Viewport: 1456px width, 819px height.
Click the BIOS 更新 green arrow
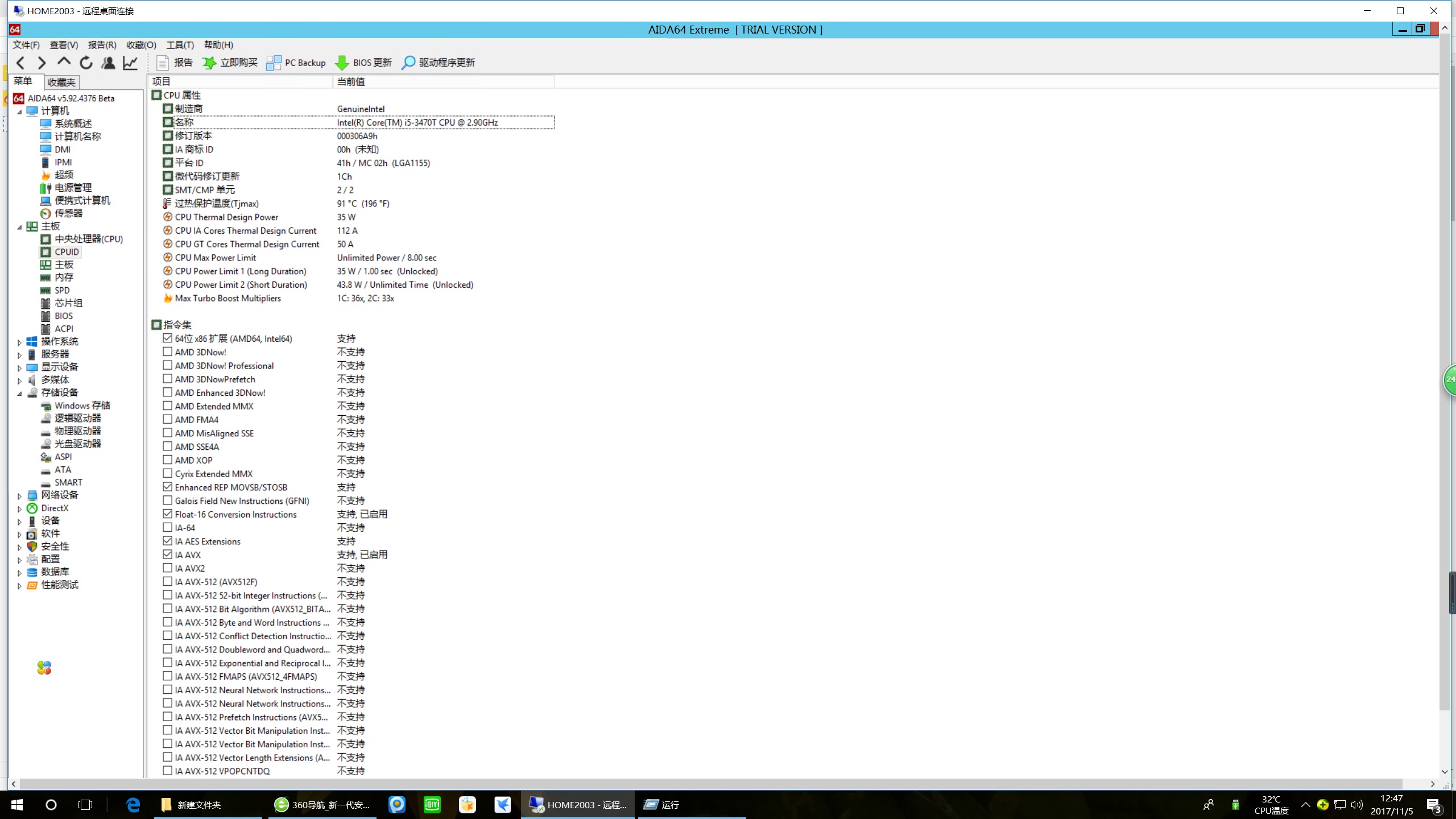click(342, 63)
